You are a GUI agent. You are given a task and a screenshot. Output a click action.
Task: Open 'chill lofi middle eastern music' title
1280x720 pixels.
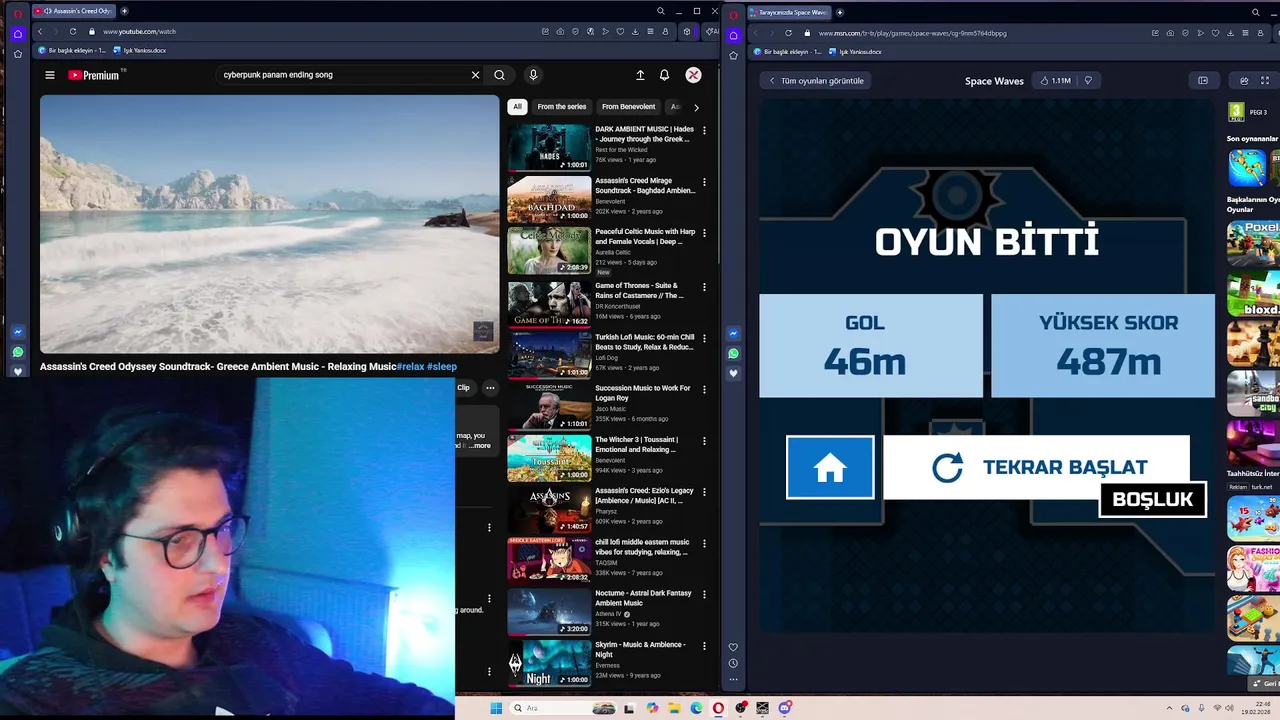[x=642, y=547]
